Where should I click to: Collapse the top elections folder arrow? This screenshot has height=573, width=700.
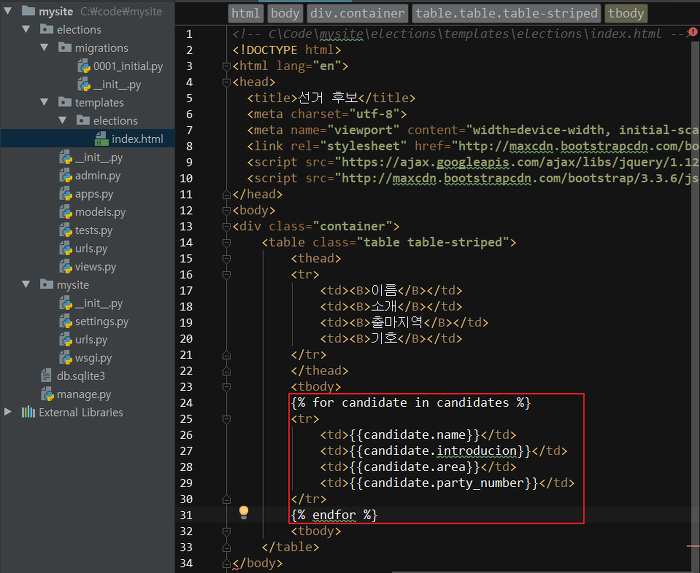coord(26,29)
